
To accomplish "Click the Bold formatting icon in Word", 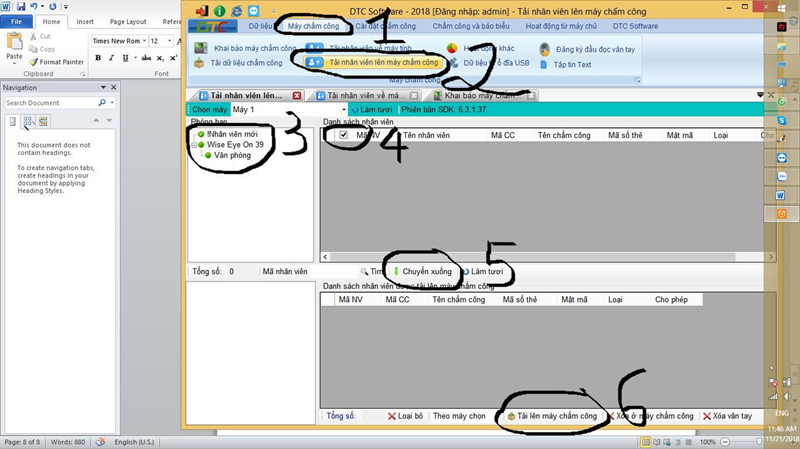I will pyautogui.click(x=98, y=58).
